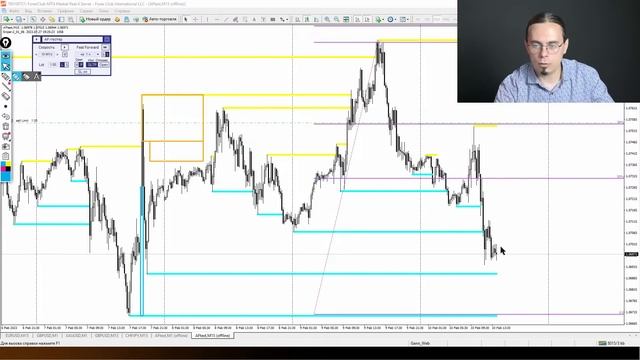Pick the dot size tool in side panel
Screen dimensions: 640x360
coord(6,106)
